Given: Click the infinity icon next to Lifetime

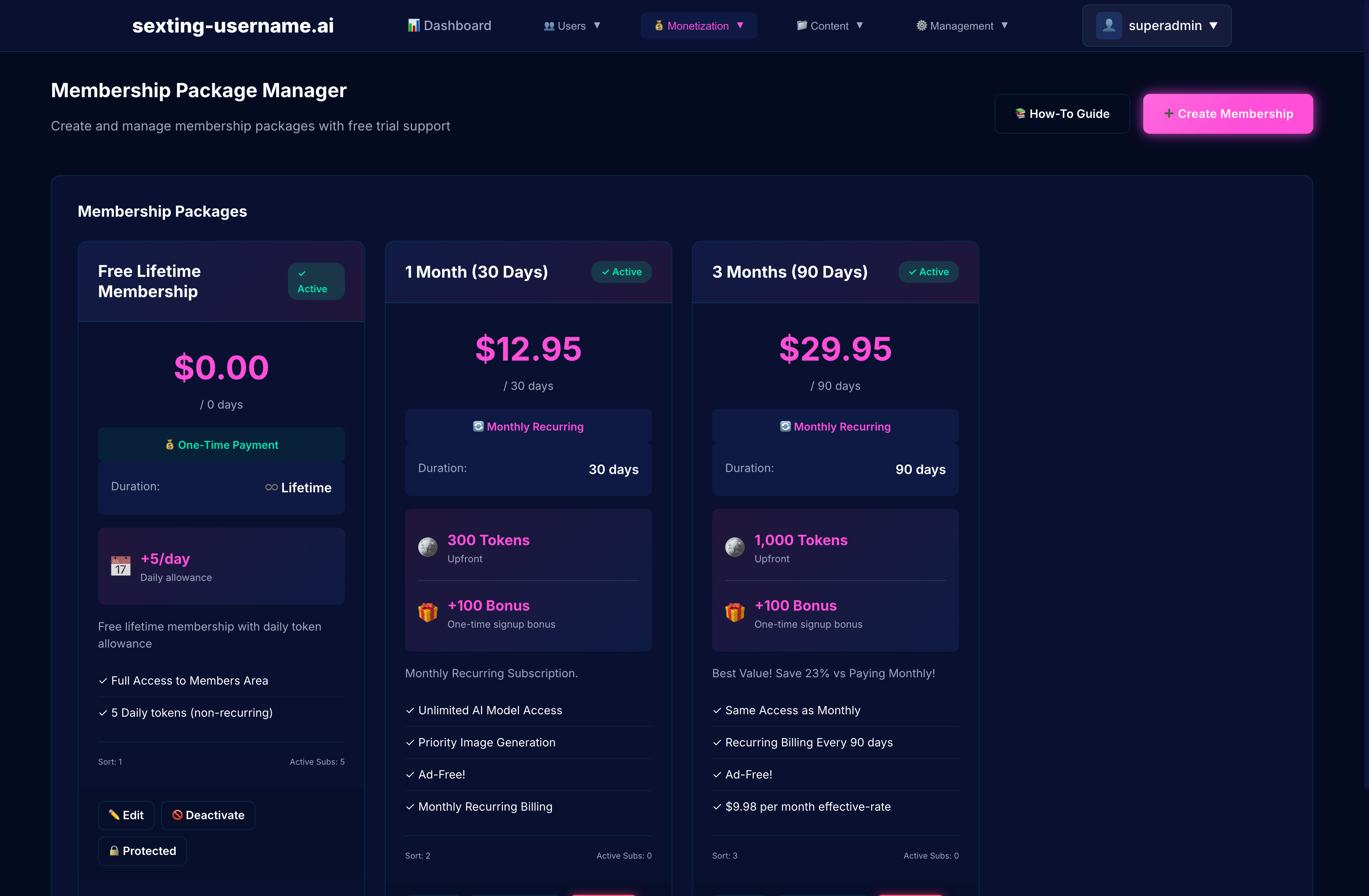Looking at the screenshot, I should [272, 487].
